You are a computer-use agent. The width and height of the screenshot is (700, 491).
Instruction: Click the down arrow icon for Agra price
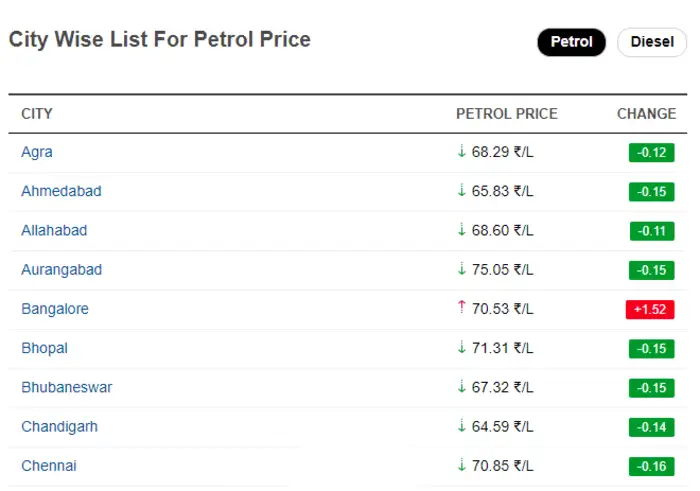[x=461, y=152]
